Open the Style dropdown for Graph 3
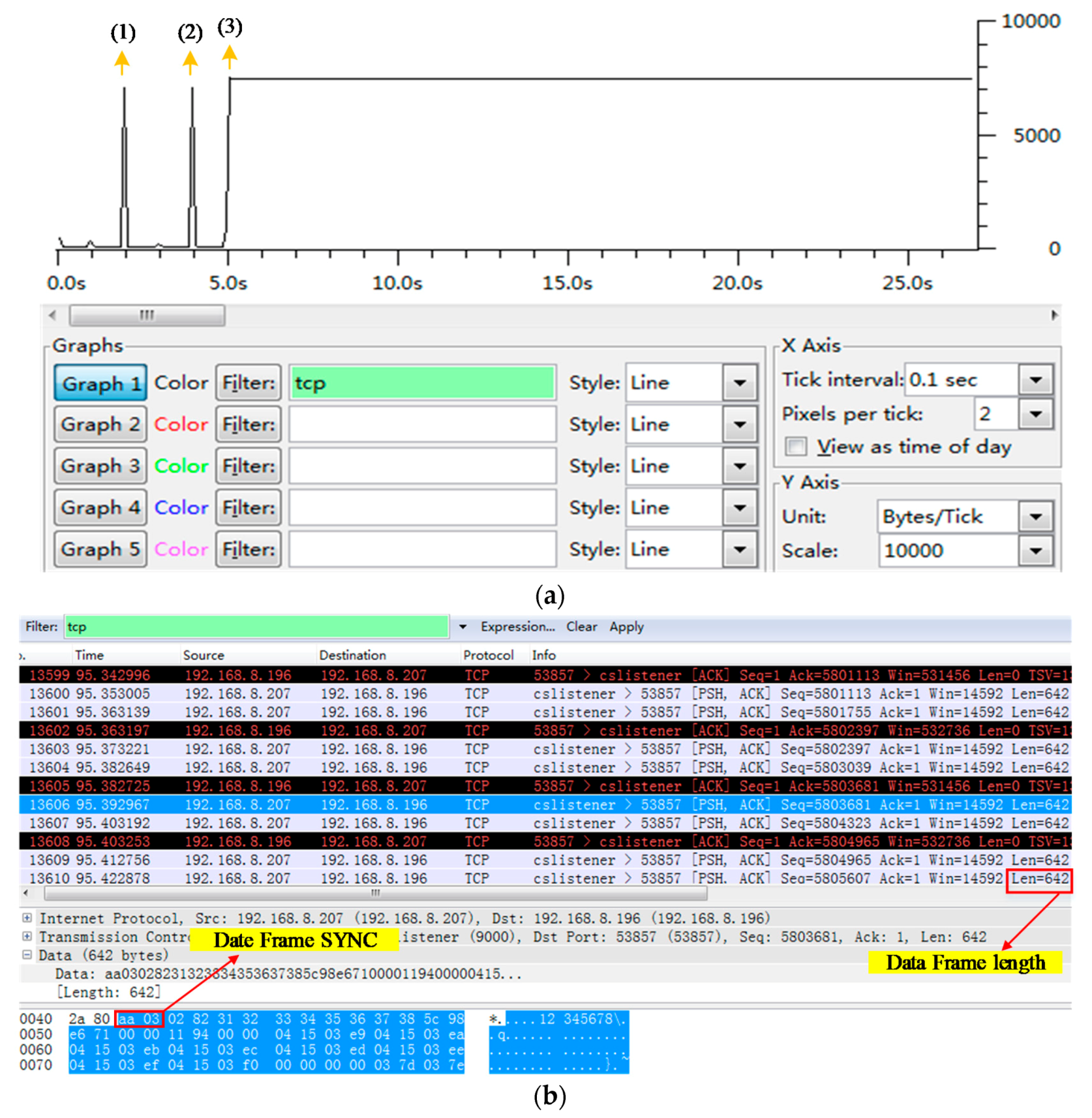 pos(740,466)
